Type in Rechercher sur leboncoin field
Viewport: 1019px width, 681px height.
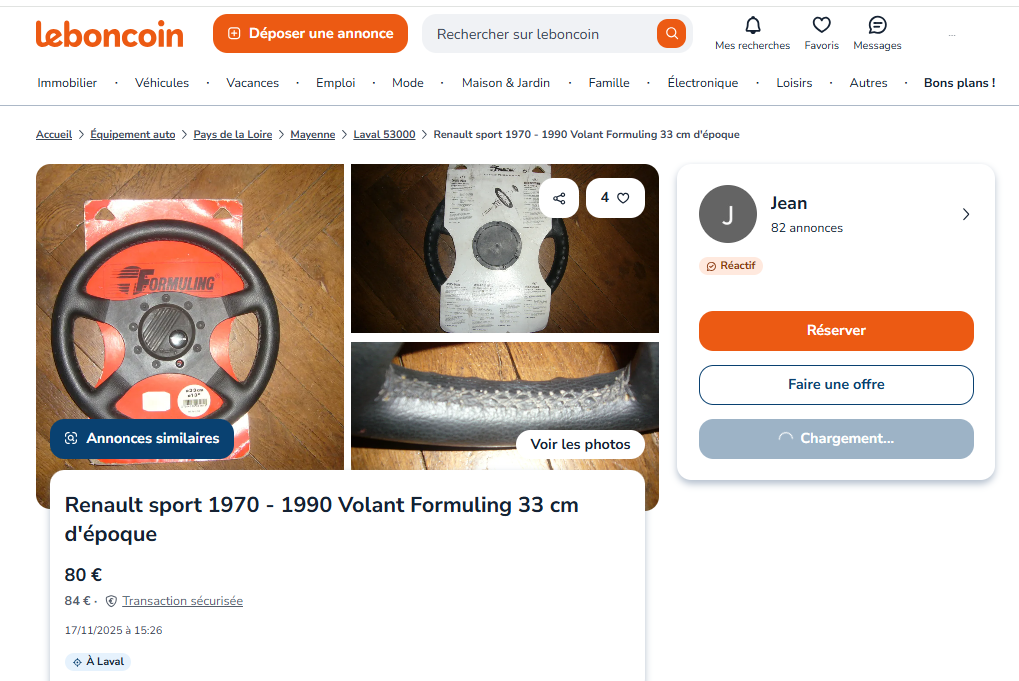(x=540, y=34)
